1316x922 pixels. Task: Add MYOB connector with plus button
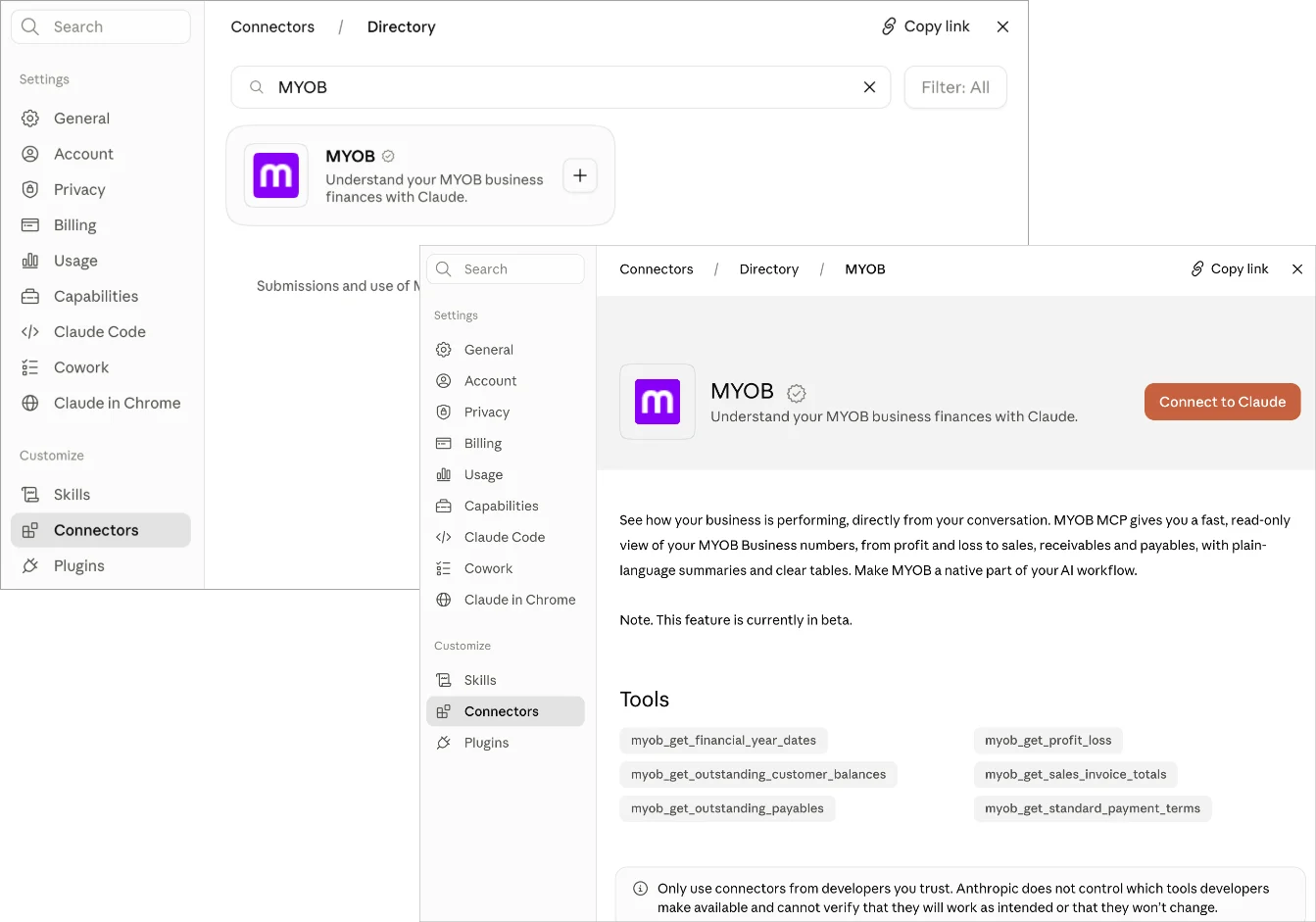click(580, 175)
